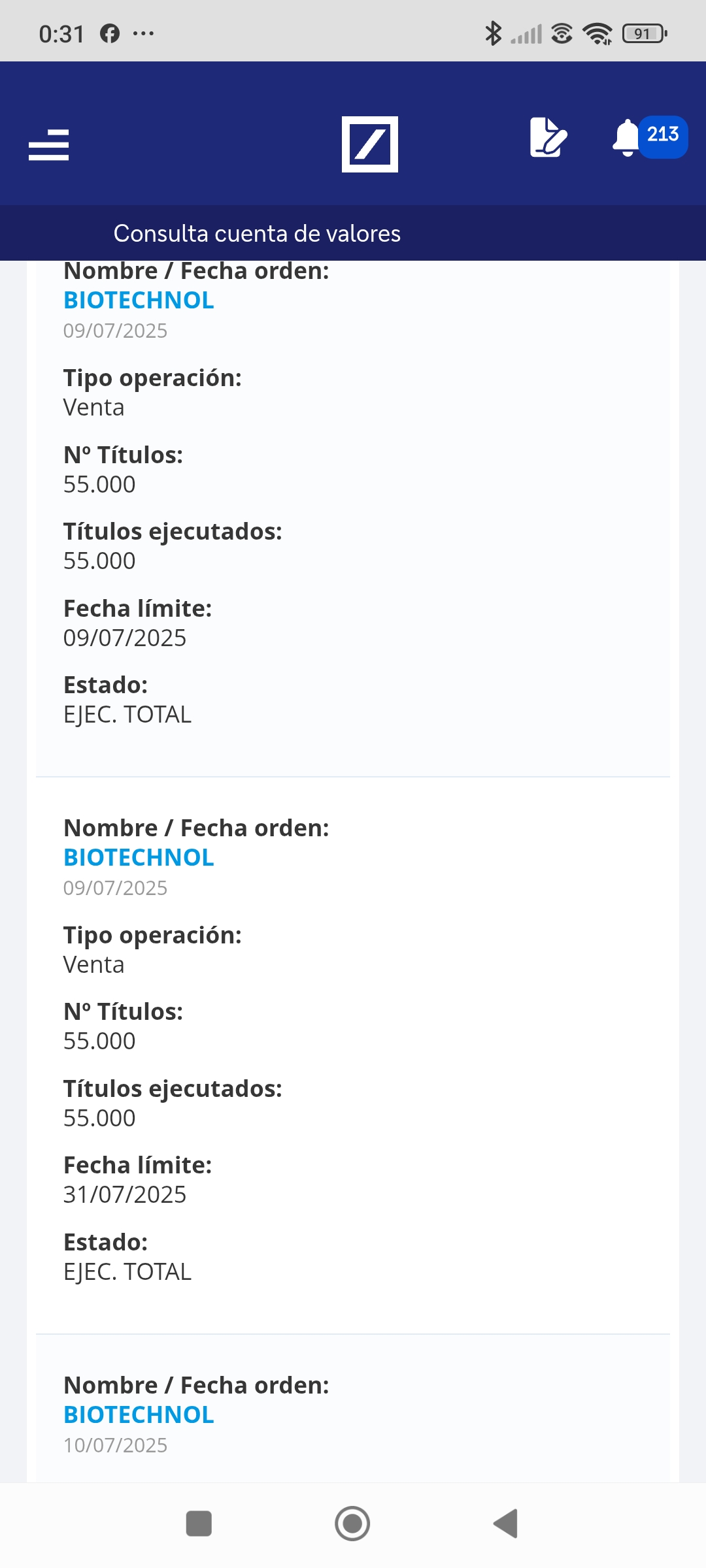Screen dimensions: 706x1568
Task: Tap Consulta cuenta de valores title
Action: (x=257, y=233)
